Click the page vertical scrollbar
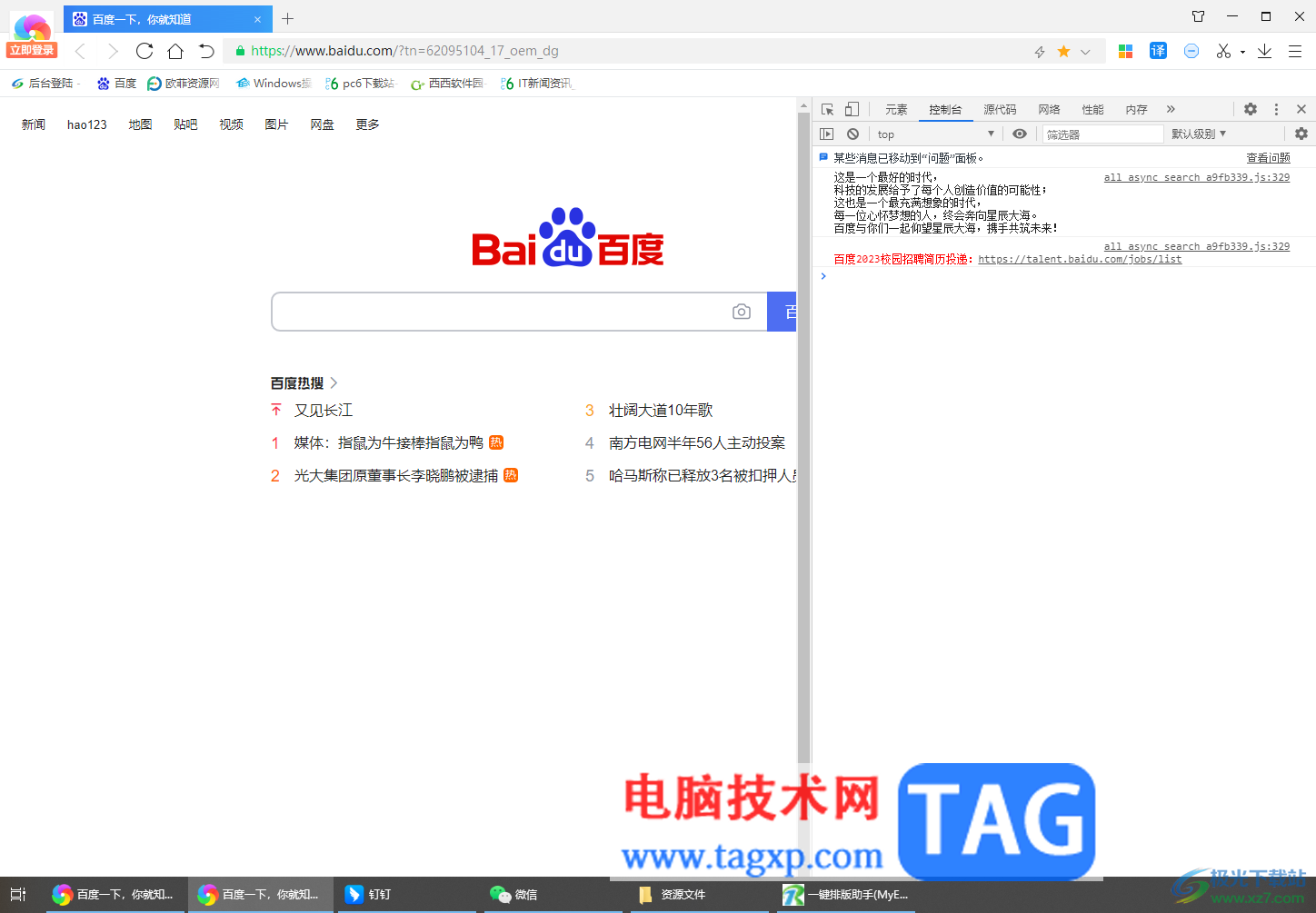The width and height of the screenshot is (1316, 913). point(803,436)
